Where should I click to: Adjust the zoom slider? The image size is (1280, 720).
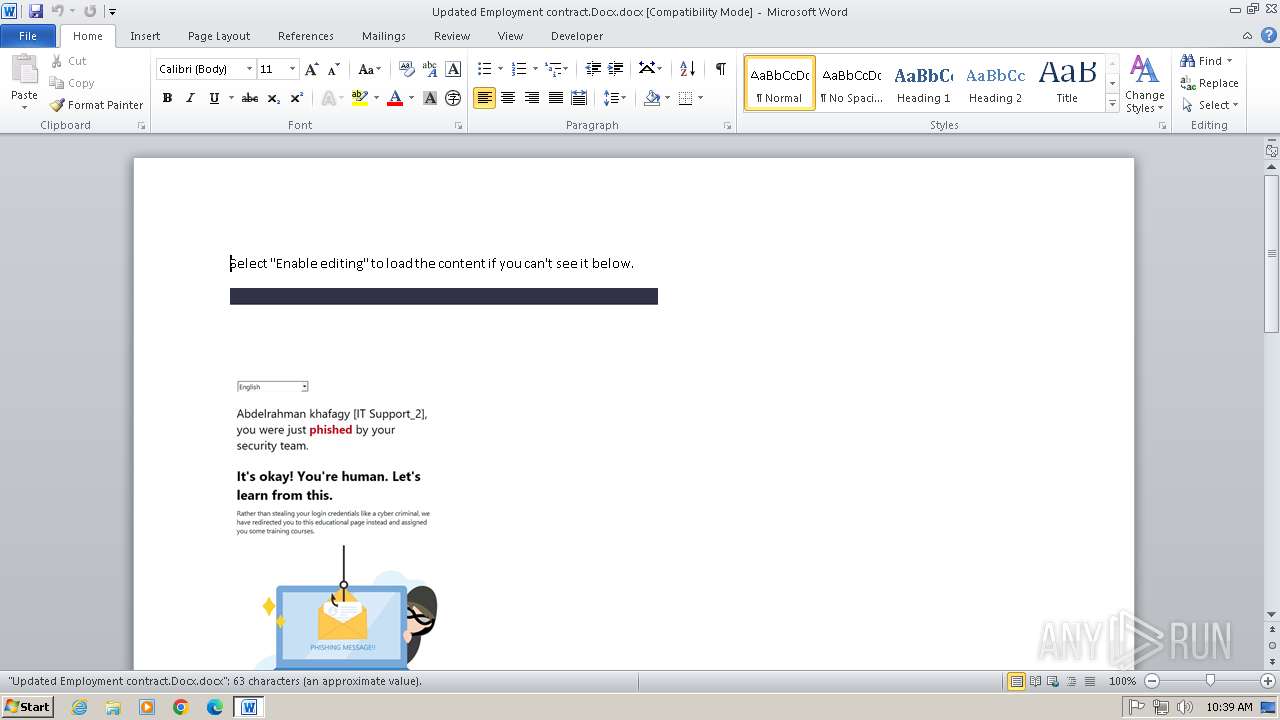click(1210, 681)
